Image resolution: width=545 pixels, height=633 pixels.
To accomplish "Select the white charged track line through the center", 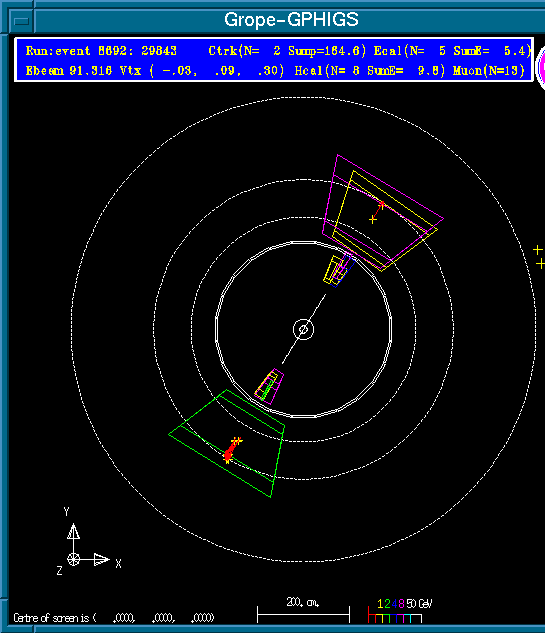I will click(x=304, y=329).
